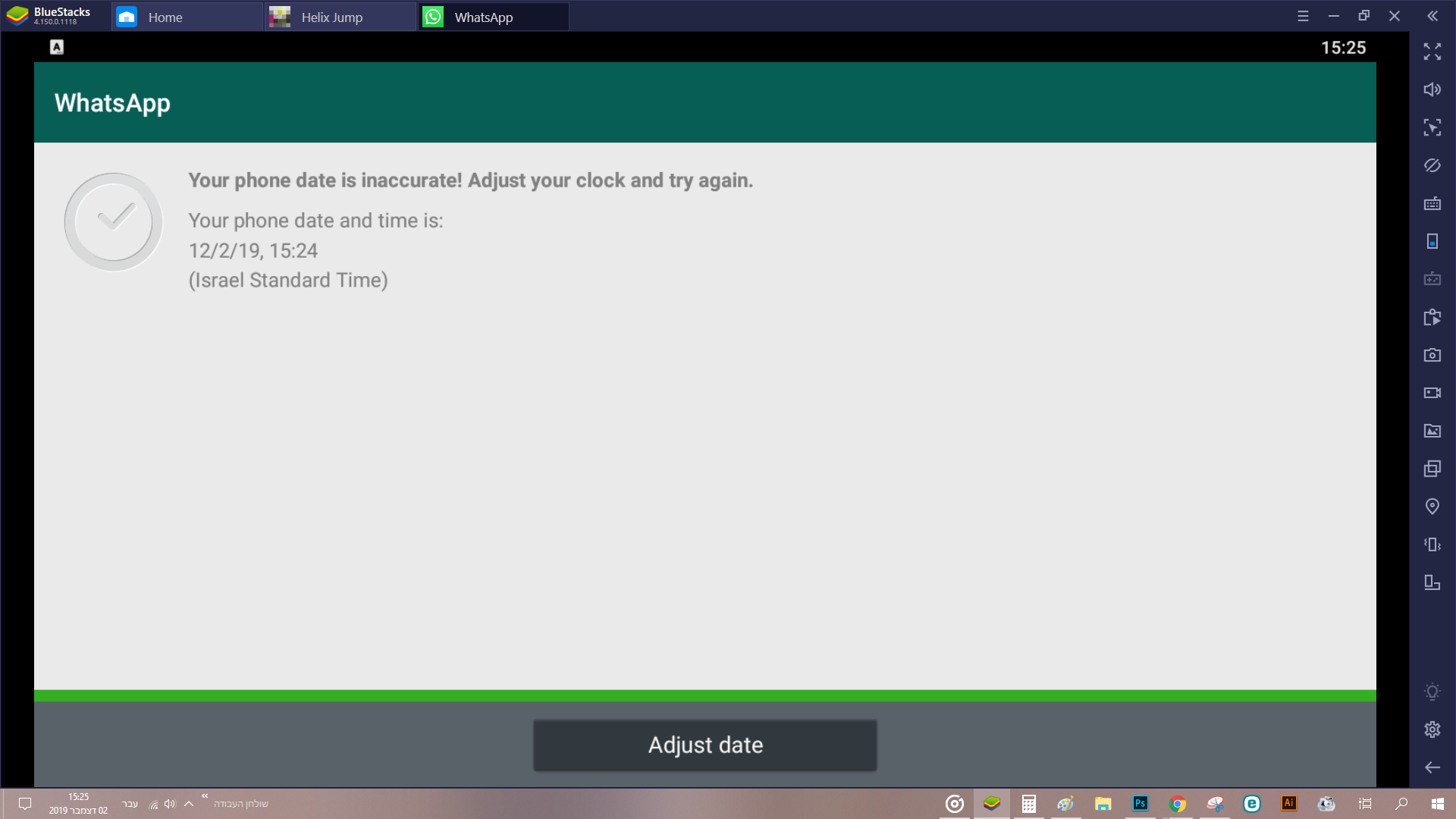Toggle fullscreen in the BlueStacks sidebar

[x=1432, y=52]
